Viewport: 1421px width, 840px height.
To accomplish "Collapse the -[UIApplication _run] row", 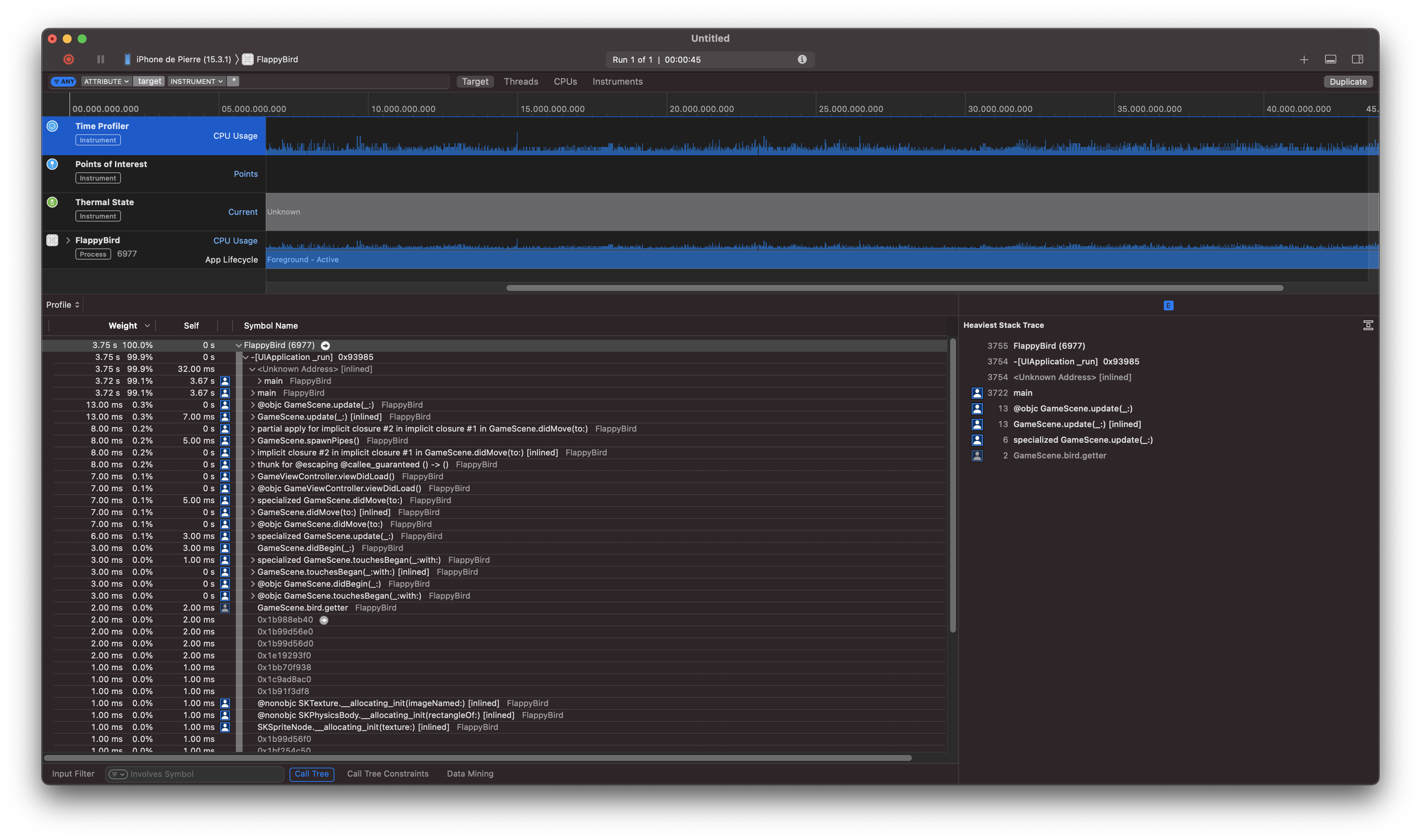I will point(246,357).
